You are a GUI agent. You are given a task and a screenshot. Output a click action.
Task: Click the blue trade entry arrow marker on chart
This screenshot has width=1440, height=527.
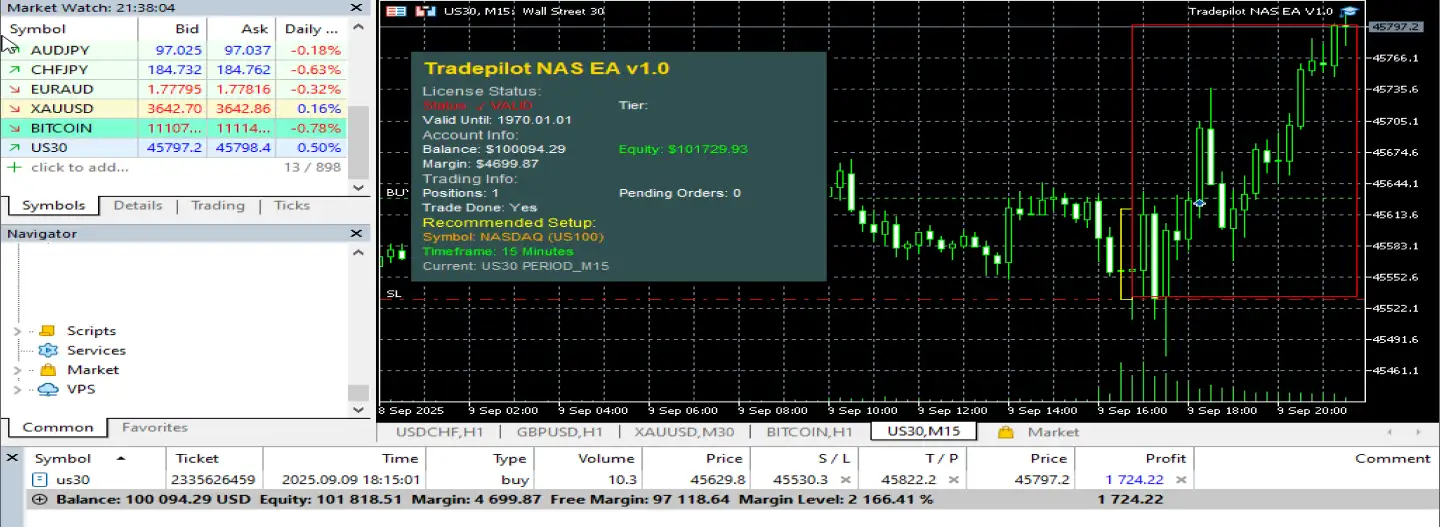pos(1199,203)
